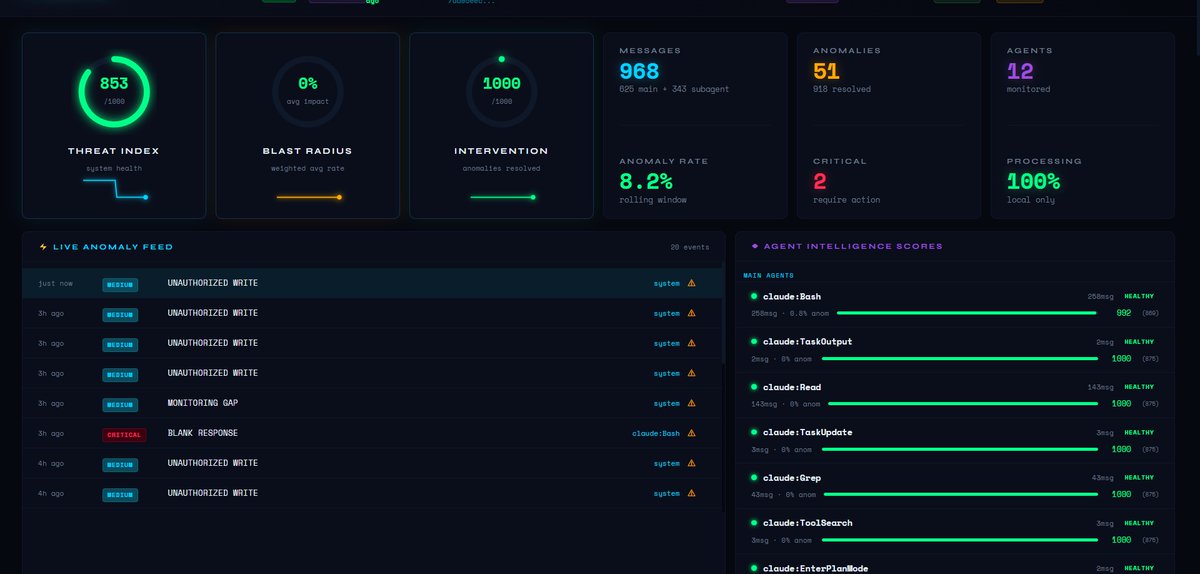Click the THREAT INDEX card title

tap(114, 151)
